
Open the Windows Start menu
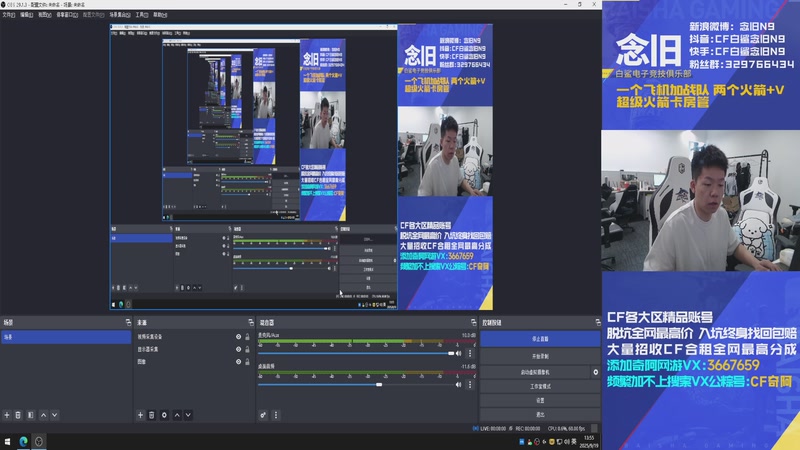pyautogui.click(x=7, y=441)
